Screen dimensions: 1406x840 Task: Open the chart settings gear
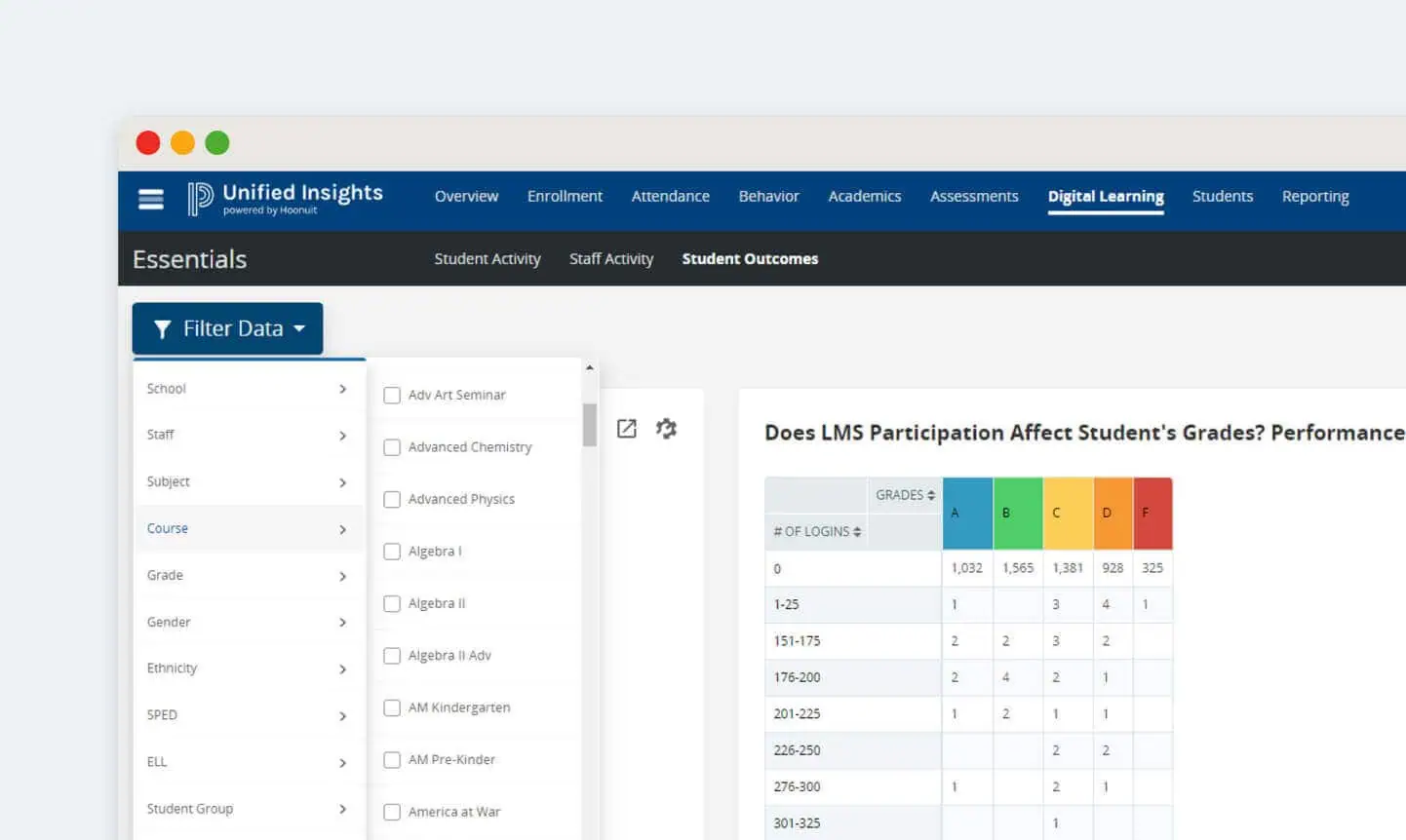[x=666, y=428]
